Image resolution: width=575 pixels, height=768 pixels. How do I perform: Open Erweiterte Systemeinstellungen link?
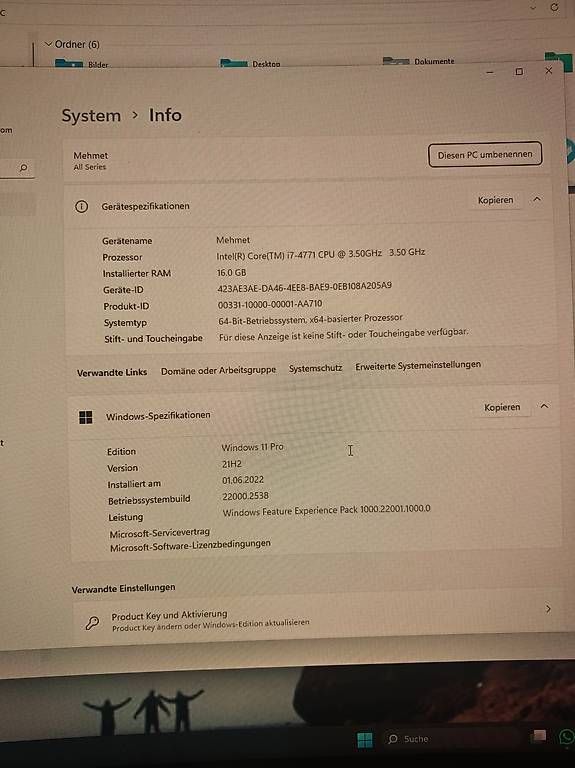point(418,365)
